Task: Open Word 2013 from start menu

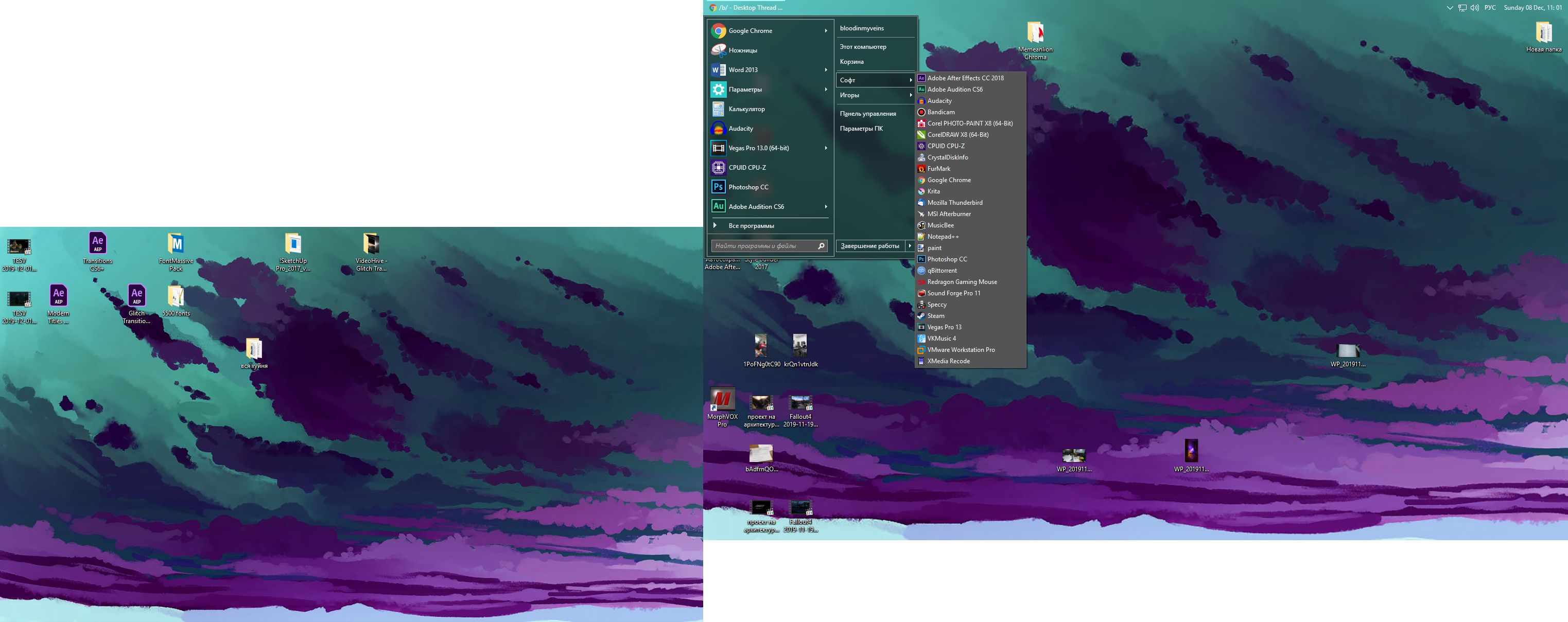Action: click(x=770, y=69)
